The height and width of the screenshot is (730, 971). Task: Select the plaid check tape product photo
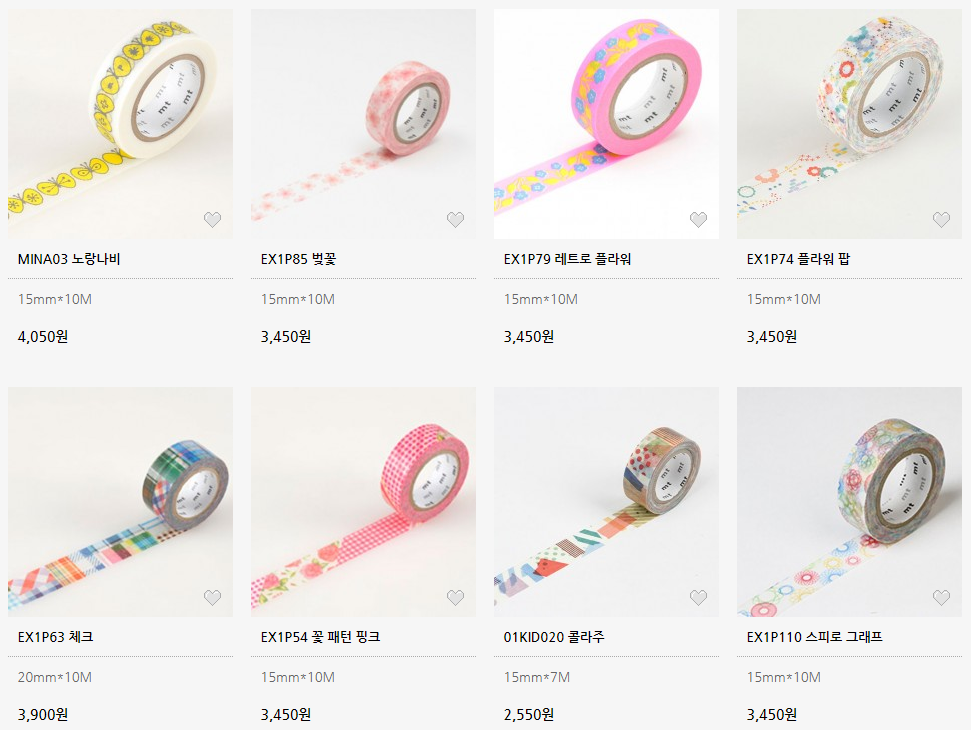(x=121, y=502)
